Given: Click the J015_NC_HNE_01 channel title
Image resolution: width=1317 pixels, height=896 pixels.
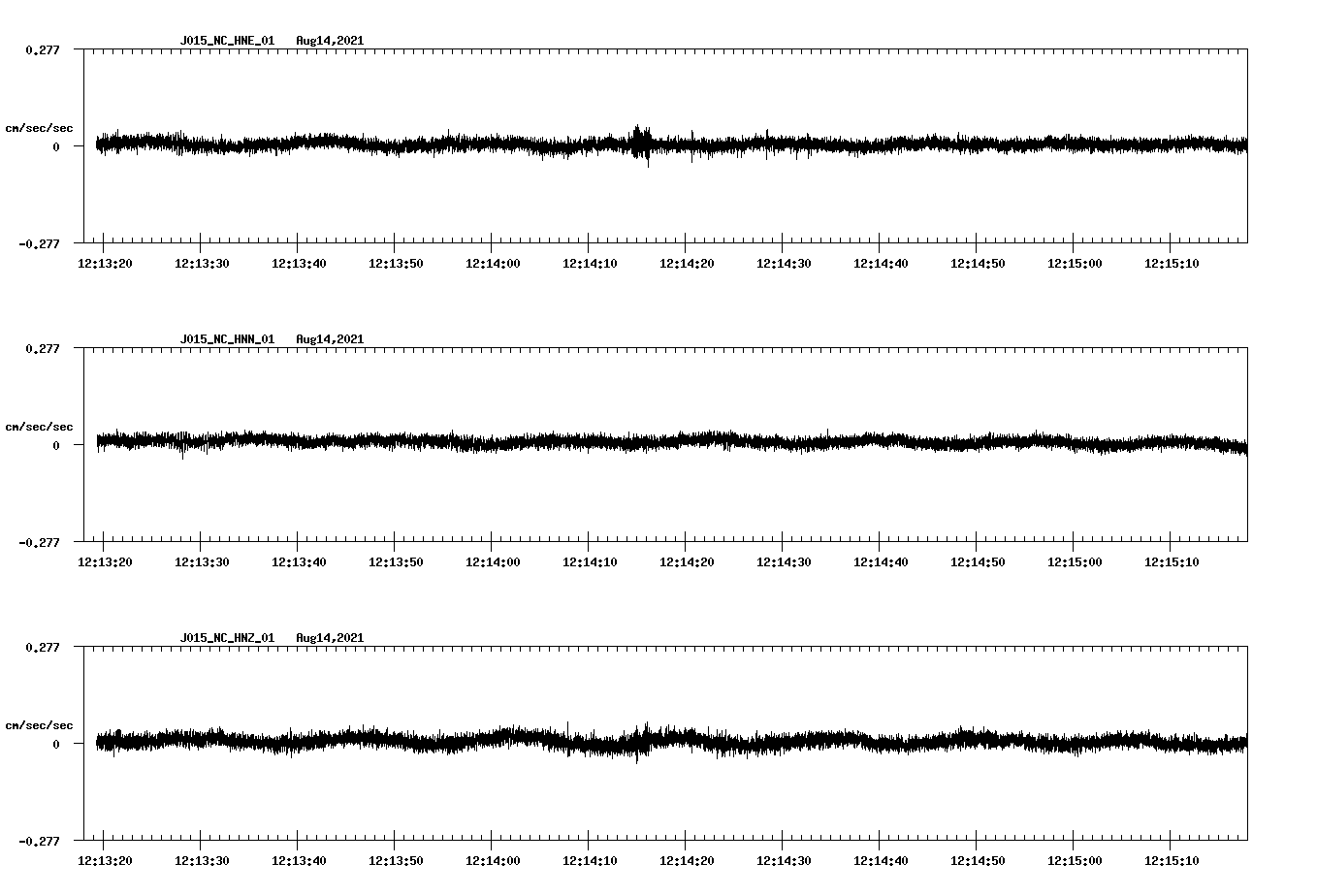Looking at the screenshot, I should coord(227,41).
